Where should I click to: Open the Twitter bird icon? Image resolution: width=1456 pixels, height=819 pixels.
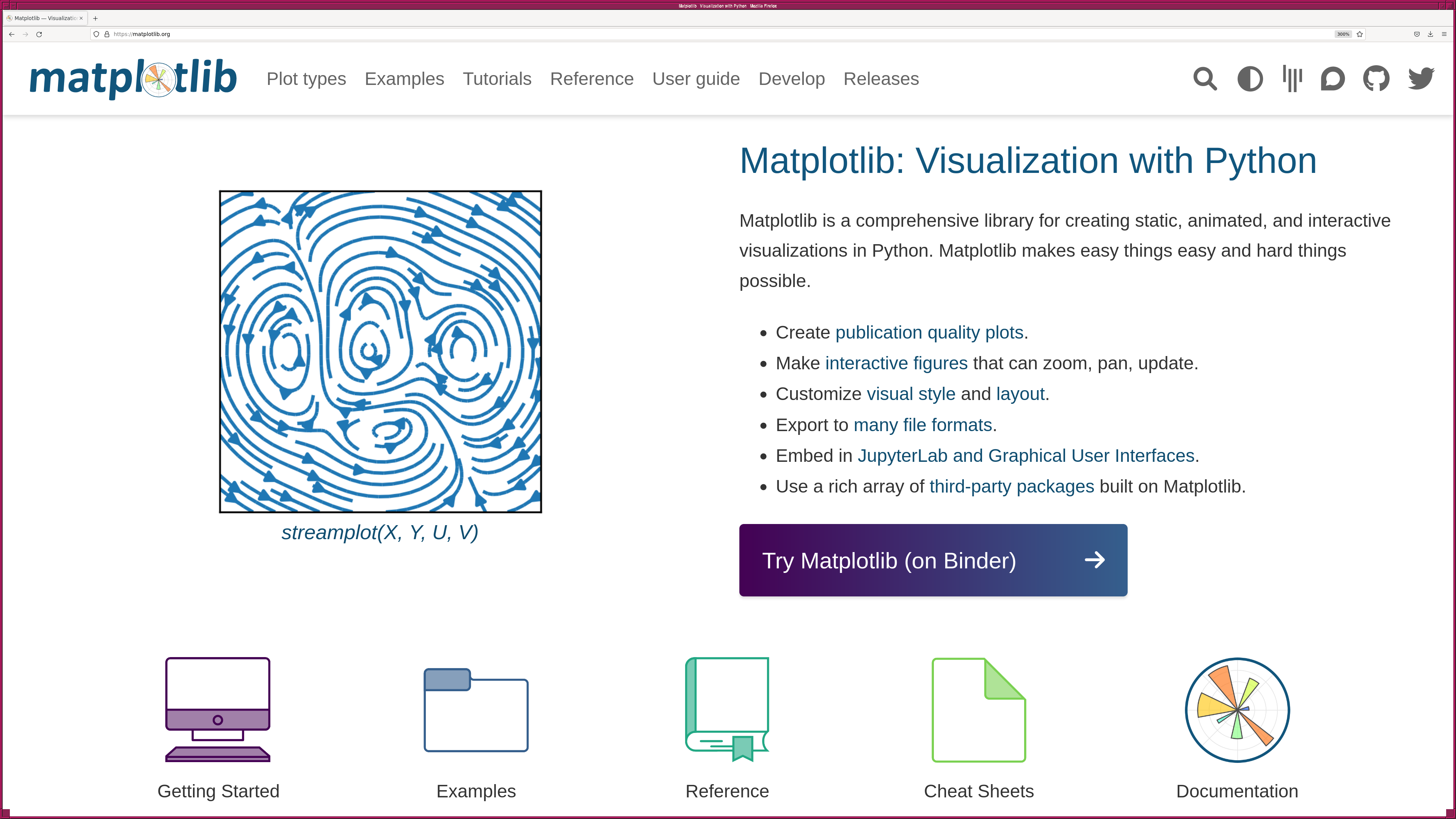tap(1420, 78)
